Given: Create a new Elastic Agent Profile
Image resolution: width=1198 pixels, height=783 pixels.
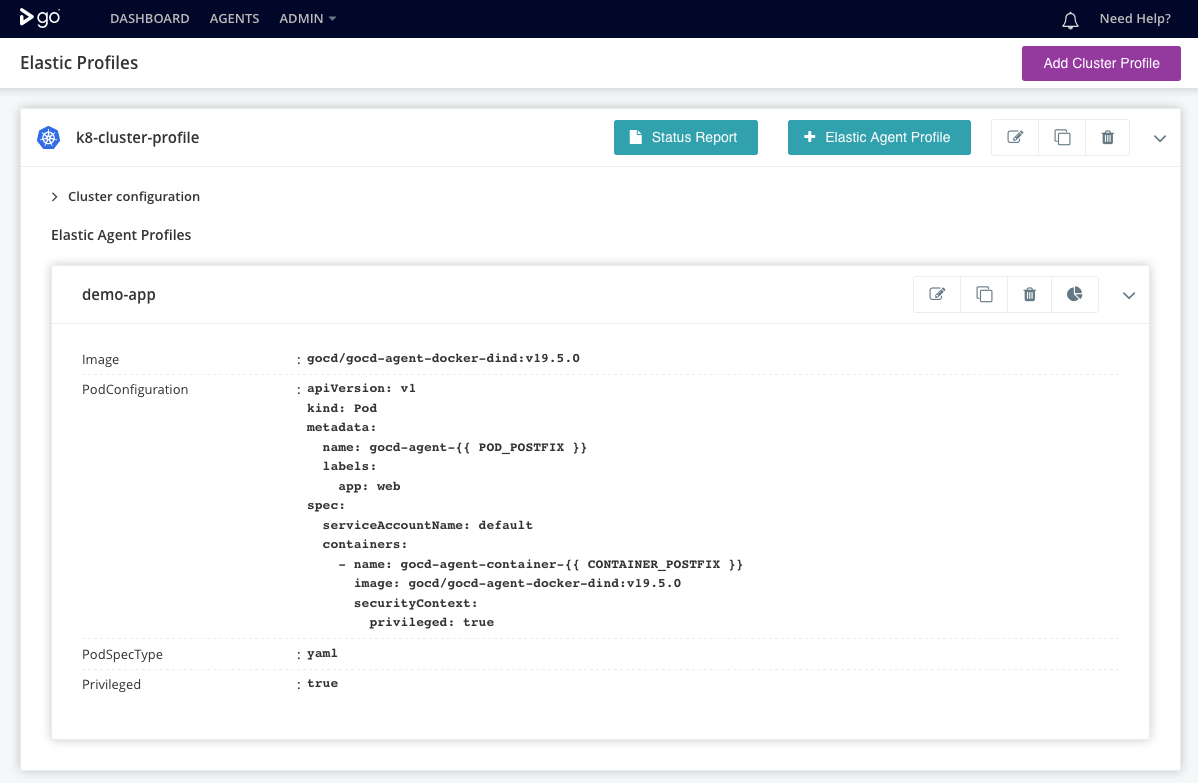Looking at the screenshot, I should click(x=879, y=137).
